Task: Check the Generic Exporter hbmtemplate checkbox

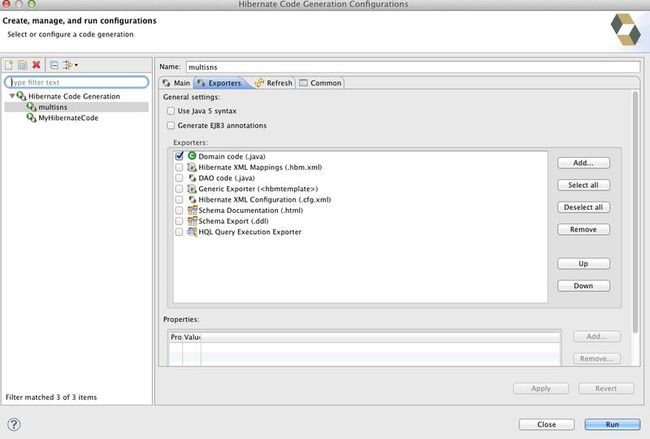Action: (x=179, y=189)
